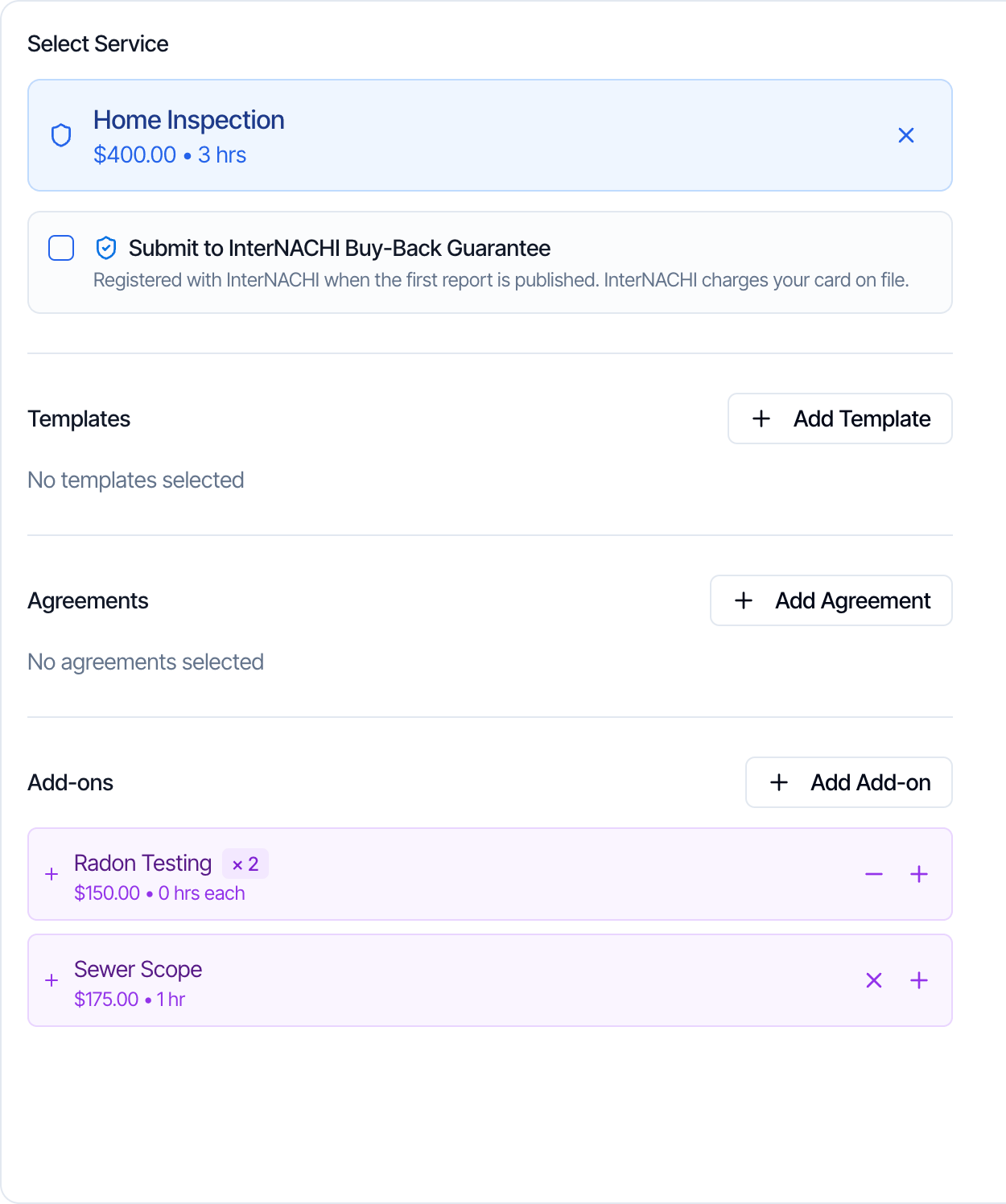Enable Submit to InterNACHI Buy-Back Guarantee checkbox
This screenshot has height=1204, width=1006.
(61, 248)
